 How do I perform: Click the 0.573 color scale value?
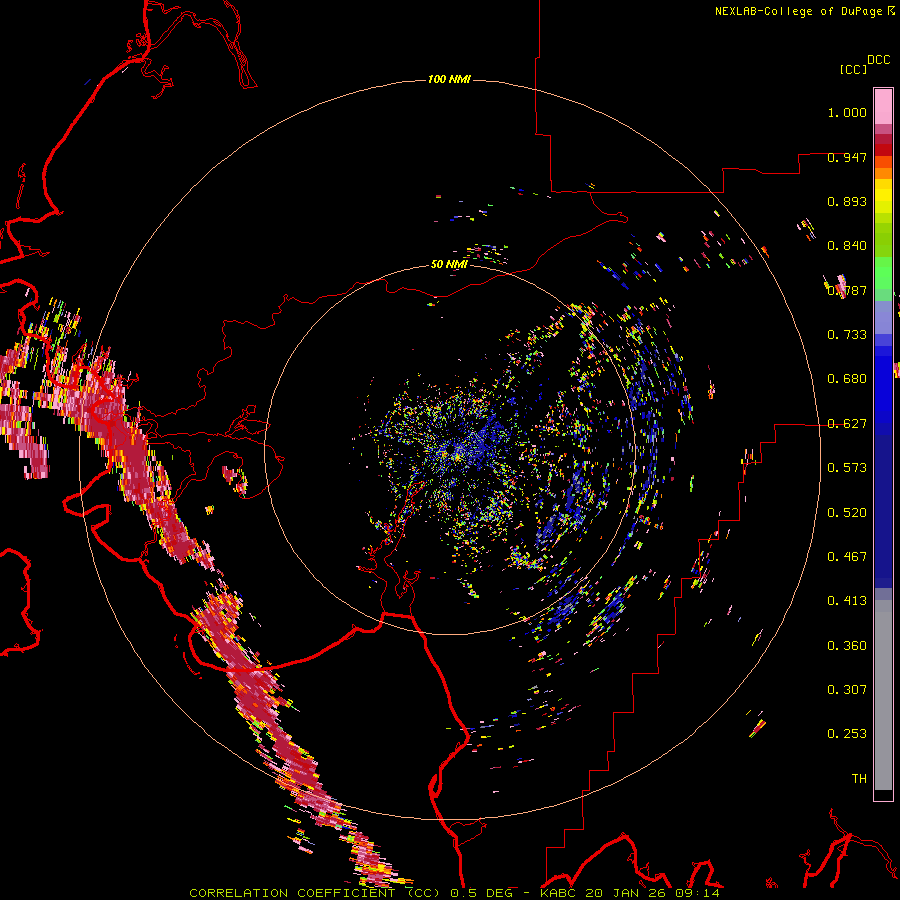pyautogui.click(x=847, y=468)
